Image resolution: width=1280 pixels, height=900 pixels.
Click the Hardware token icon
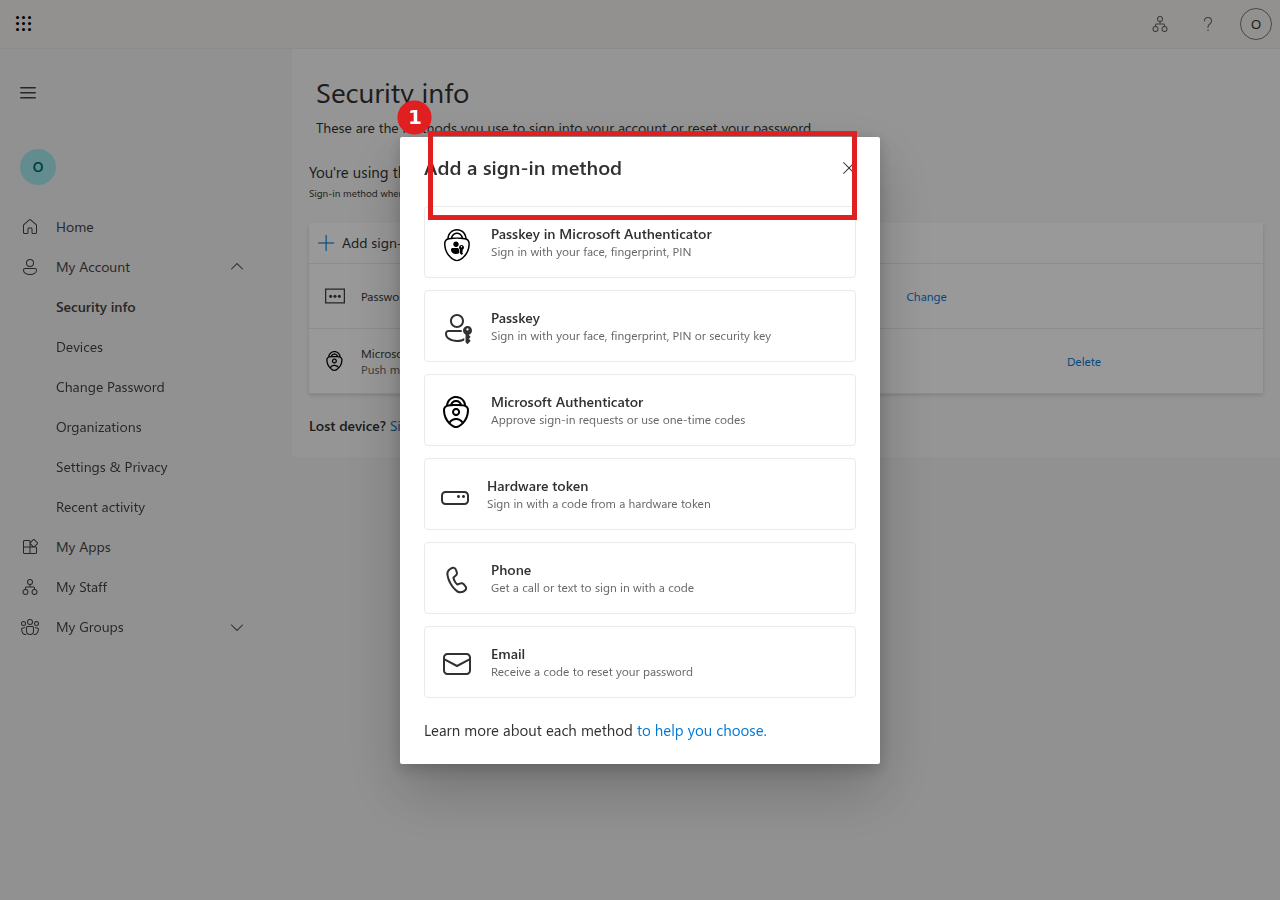click(455, 497)
